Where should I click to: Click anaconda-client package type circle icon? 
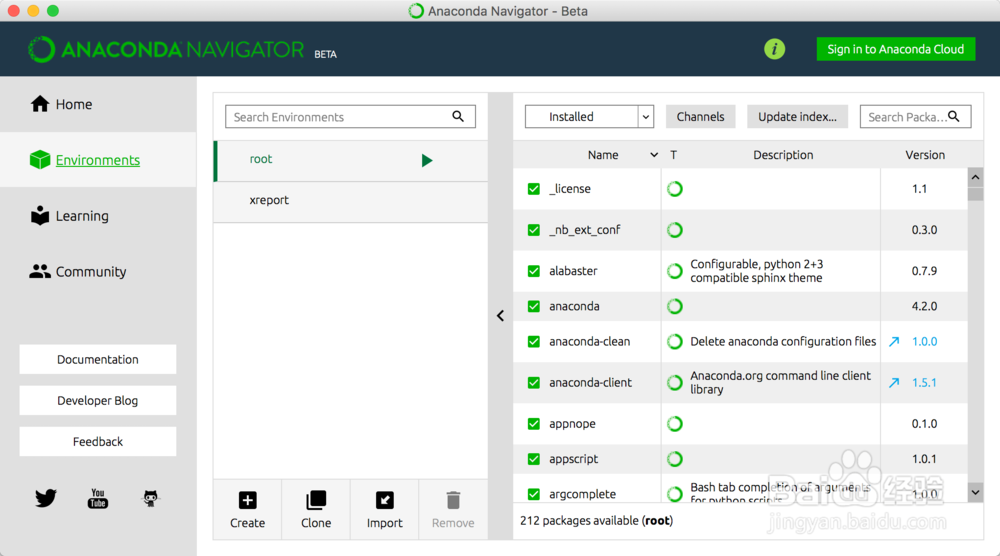click(675, 383)
